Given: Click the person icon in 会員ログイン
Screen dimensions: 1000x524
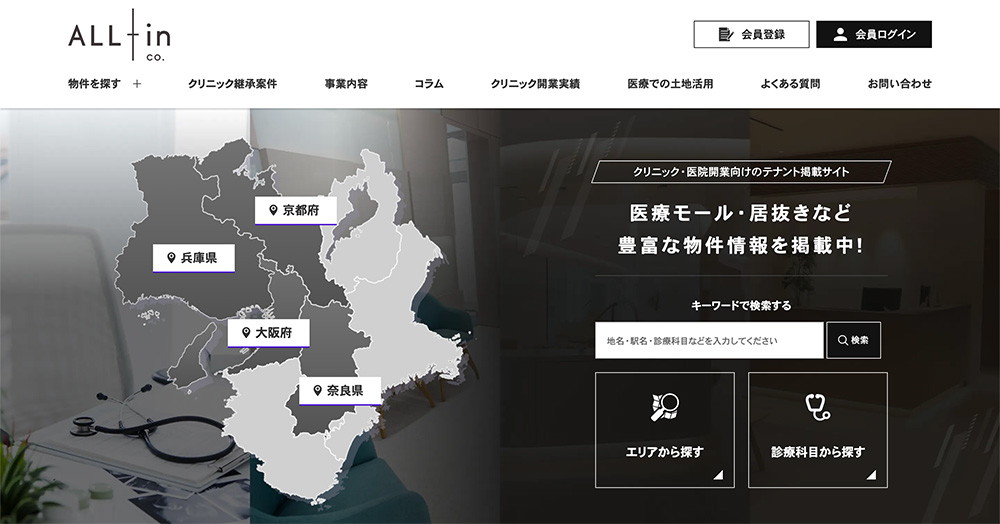Looking at the screenshot, I should pyautogui.click(x=841, y=34).
